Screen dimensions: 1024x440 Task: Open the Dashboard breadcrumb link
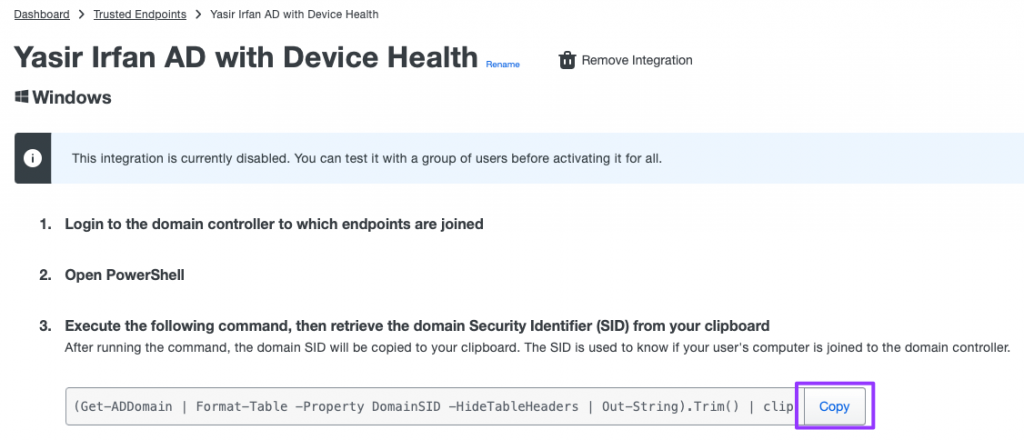tap(42, 14)
